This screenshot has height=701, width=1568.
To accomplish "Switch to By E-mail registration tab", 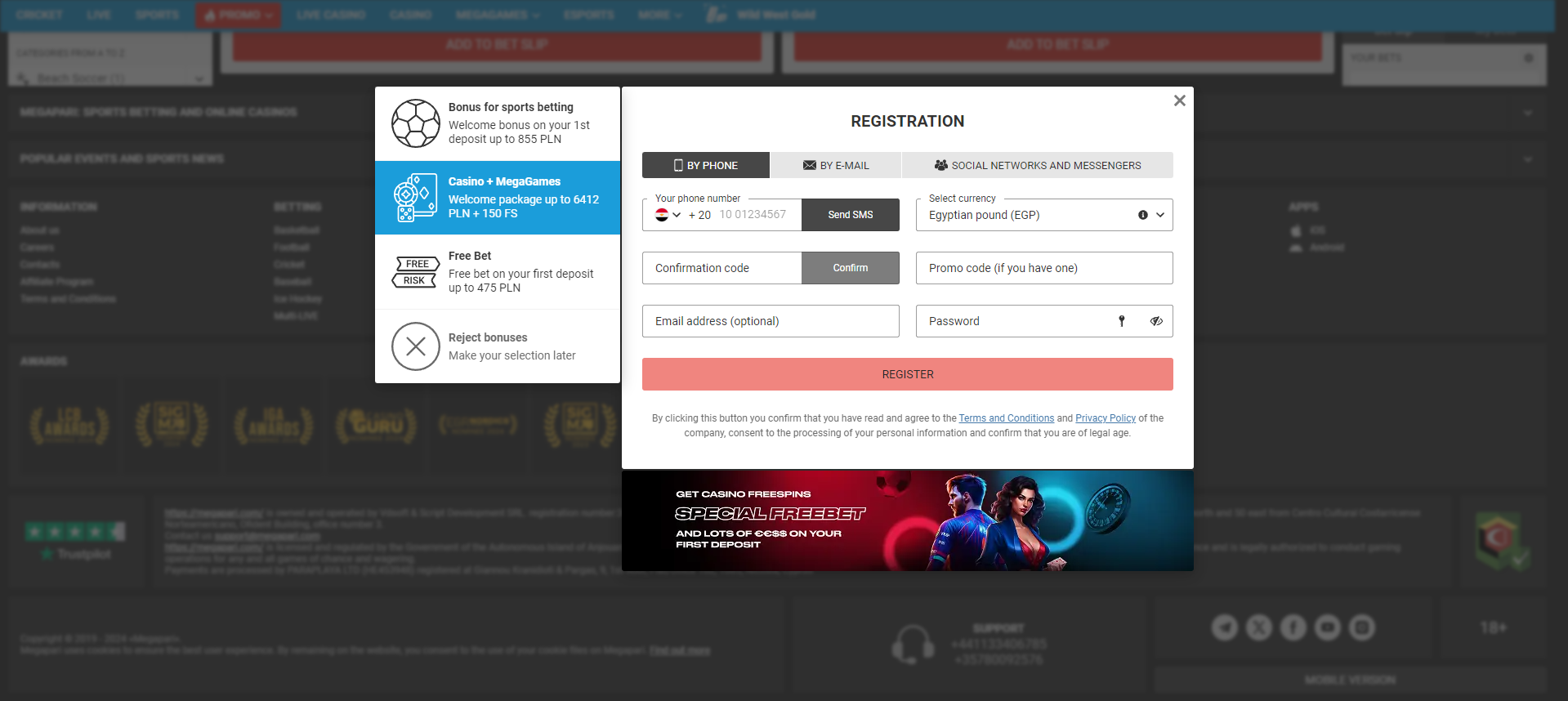I will (836, 165).
